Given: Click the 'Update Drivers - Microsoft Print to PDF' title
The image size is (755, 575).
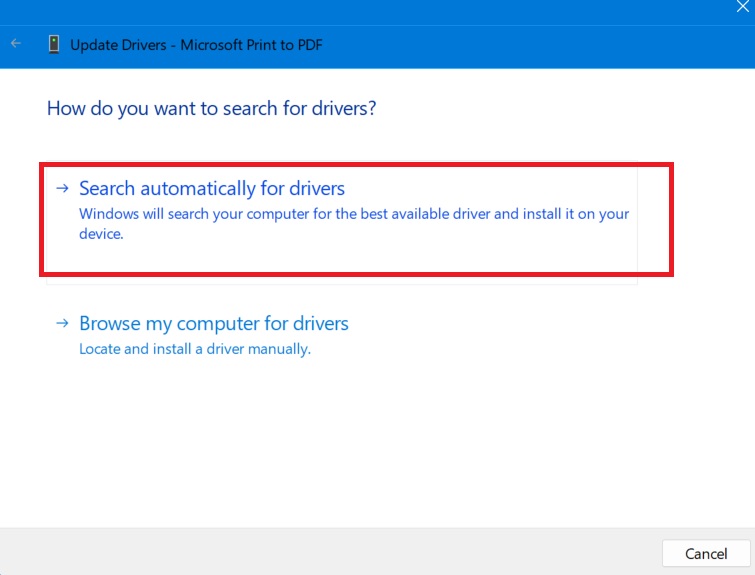Looking at the screenshot, I should point(196,45).
